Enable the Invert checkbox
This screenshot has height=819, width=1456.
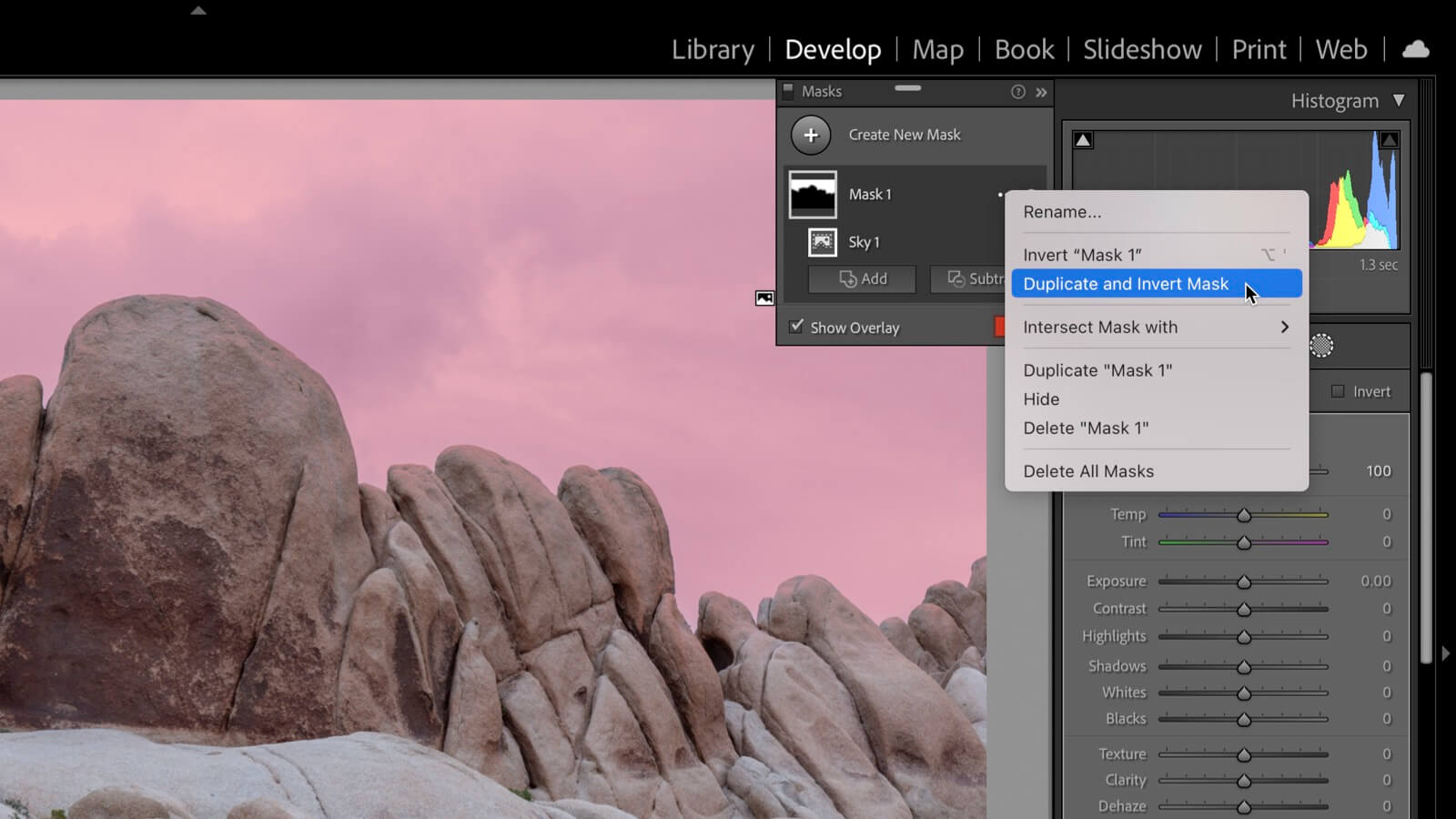coord(1338,391)
